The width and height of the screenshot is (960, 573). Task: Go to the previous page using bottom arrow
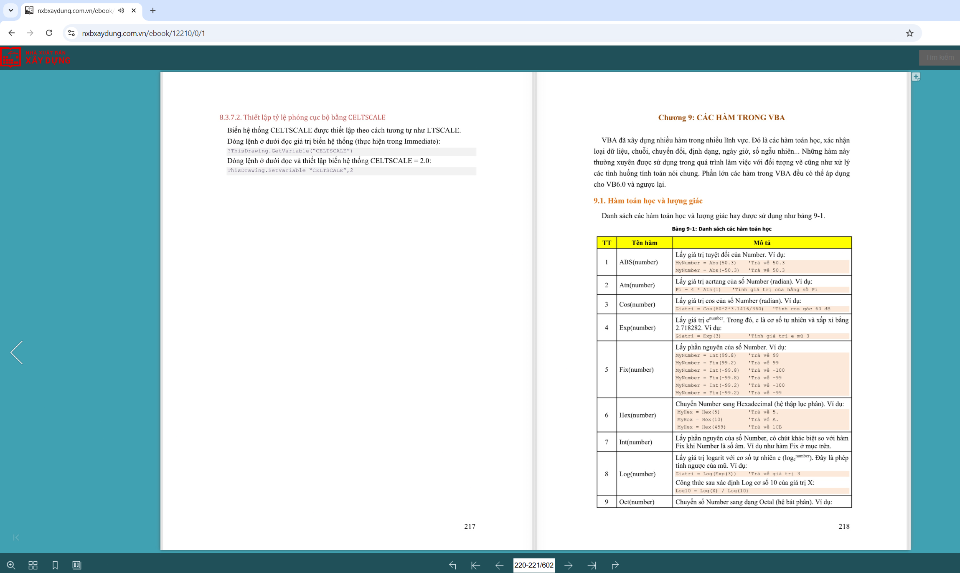(x=498, y=565)
